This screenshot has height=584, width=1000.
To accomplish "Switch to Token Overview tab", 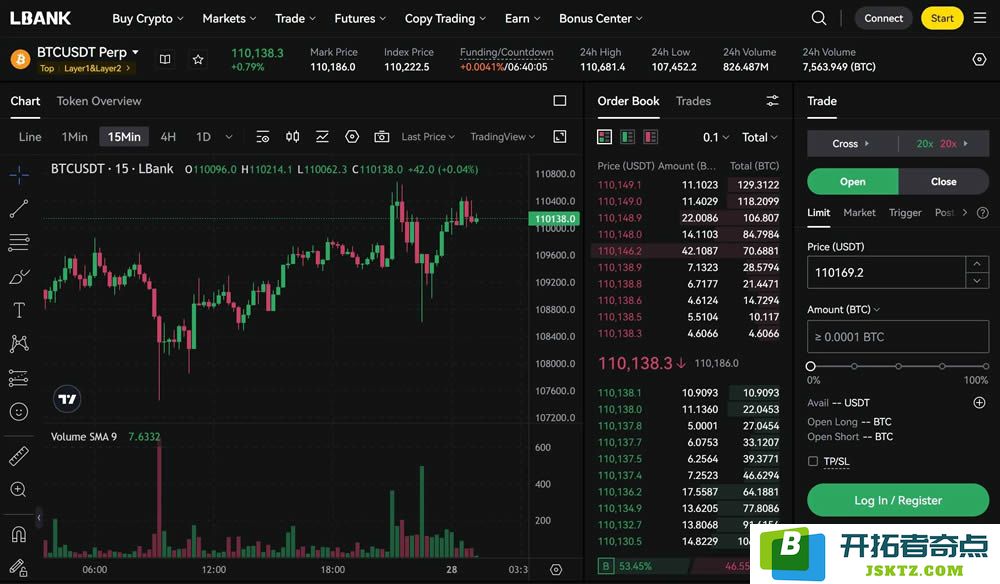I will (x=99, y=101).
